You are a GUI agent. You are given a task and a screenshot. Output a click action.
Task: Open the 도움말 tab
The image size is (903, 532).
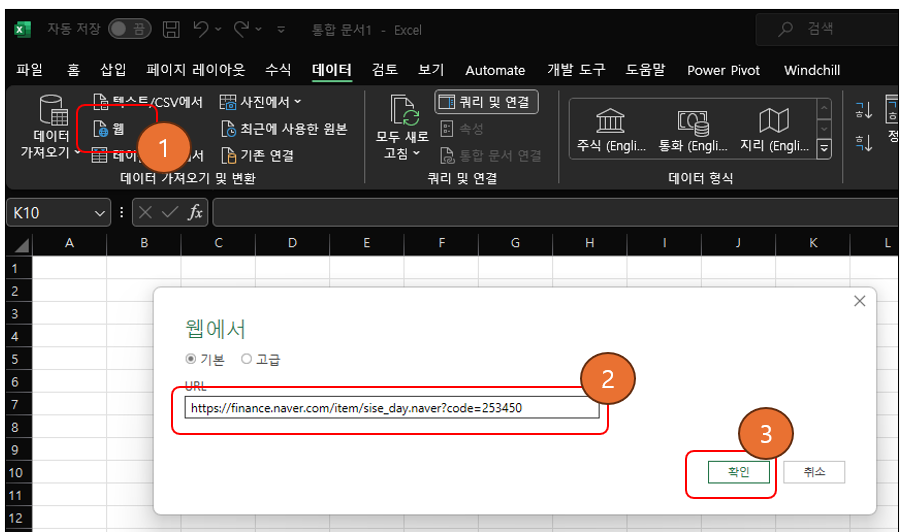(645, 70)
